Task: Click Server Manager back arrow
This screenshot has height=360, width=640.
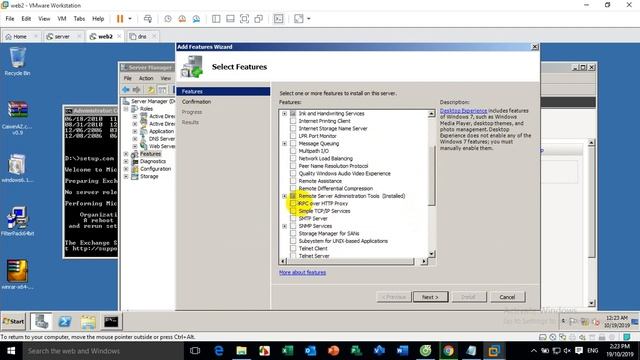Action: click(126, 89)
